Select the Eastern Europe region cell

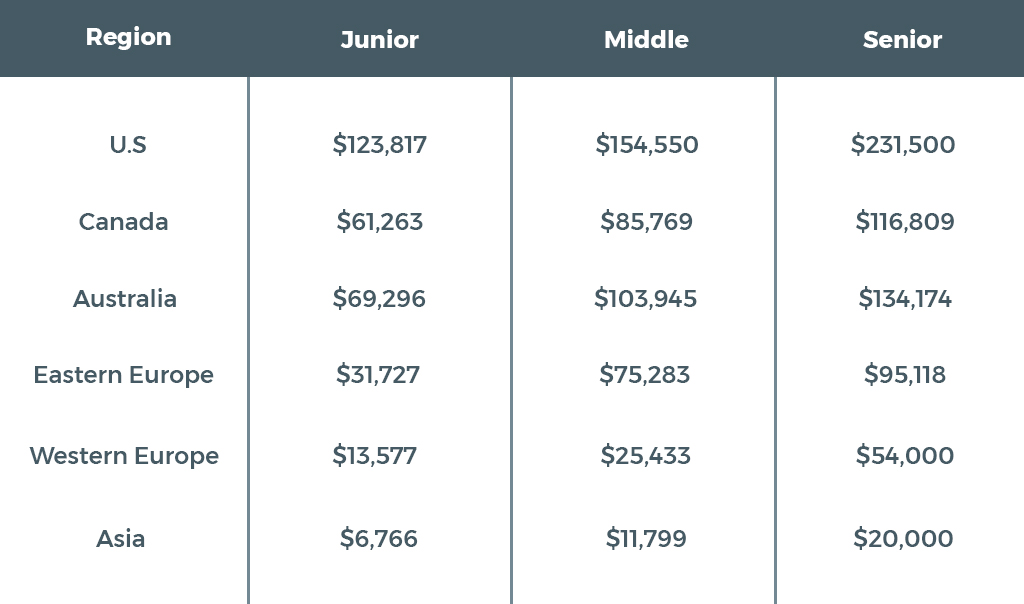tap(123, 375)
